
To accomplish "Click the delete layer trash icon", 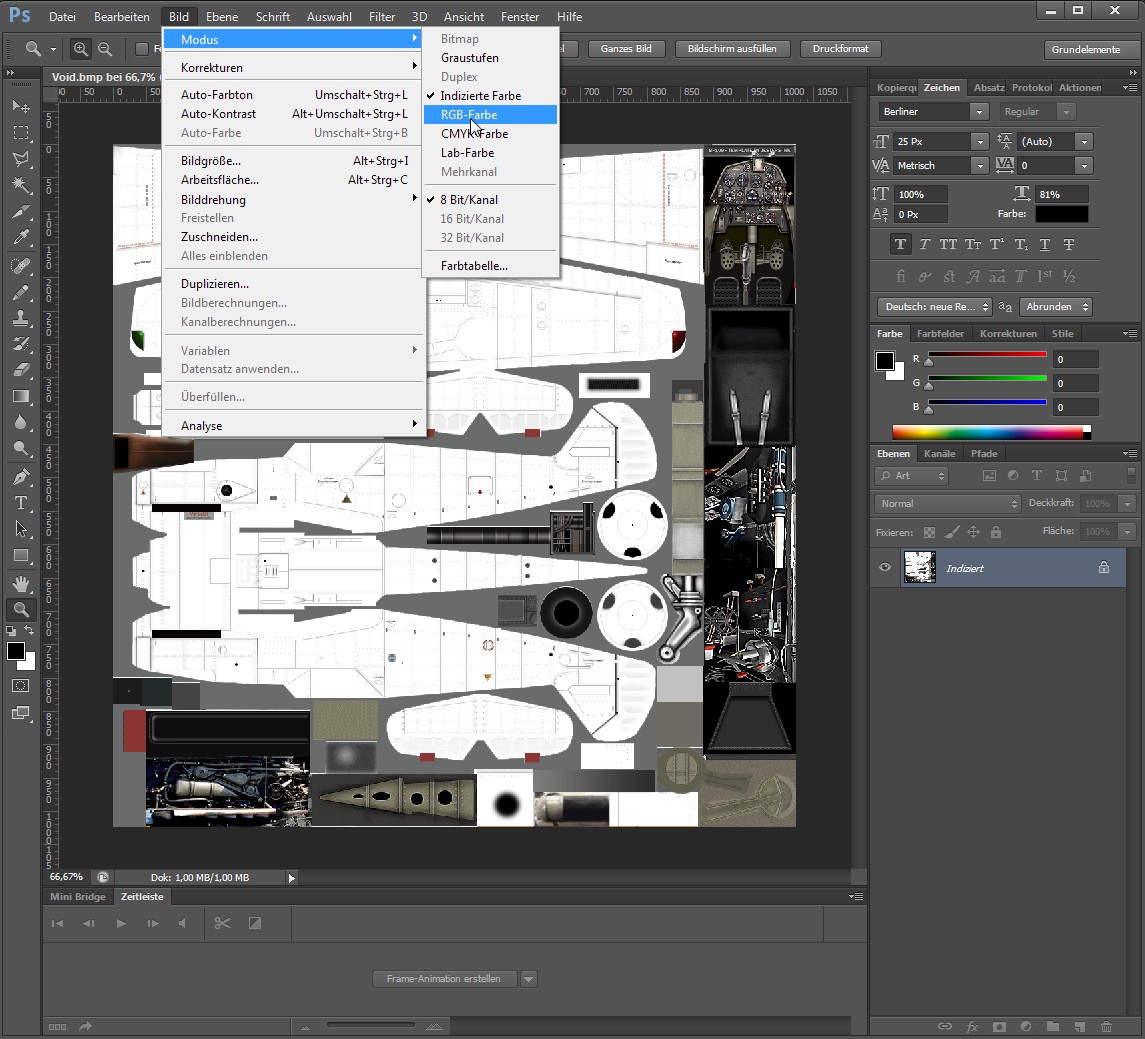I will 1106,1026.
